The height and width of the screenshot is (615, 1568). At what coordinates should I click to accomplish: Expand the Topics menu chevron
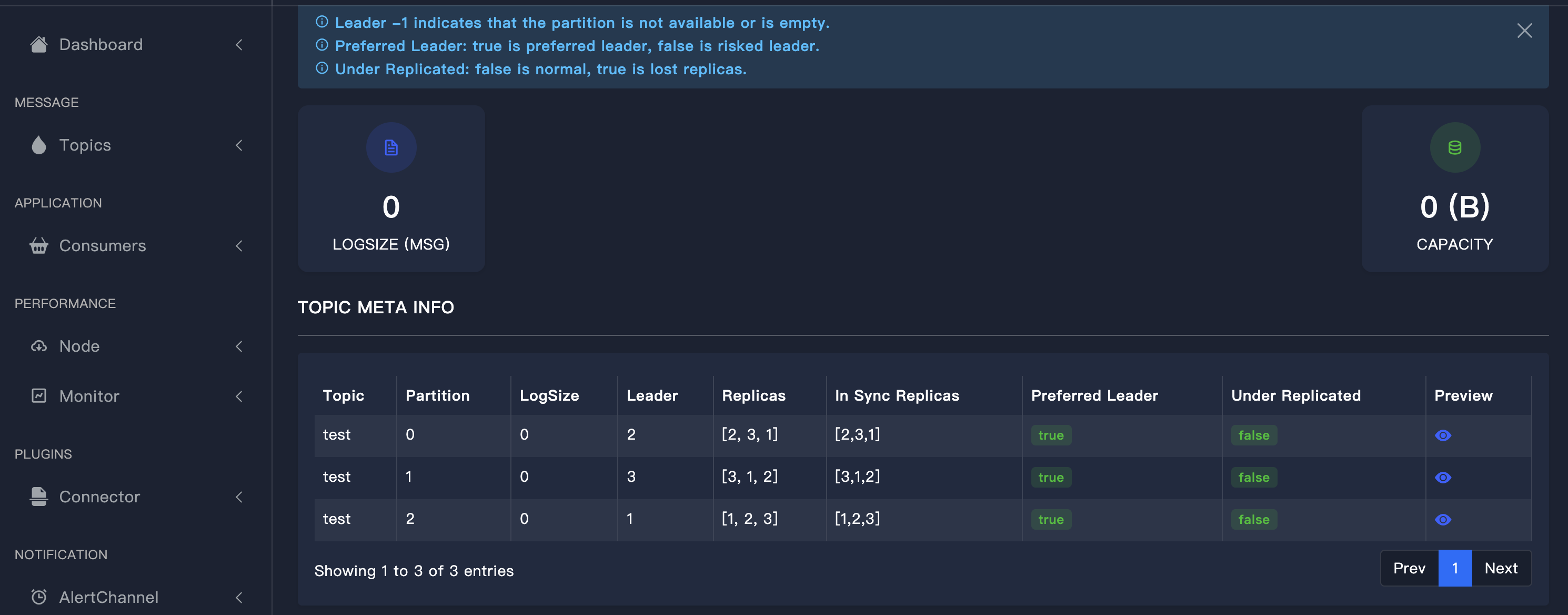click(239, 145)
